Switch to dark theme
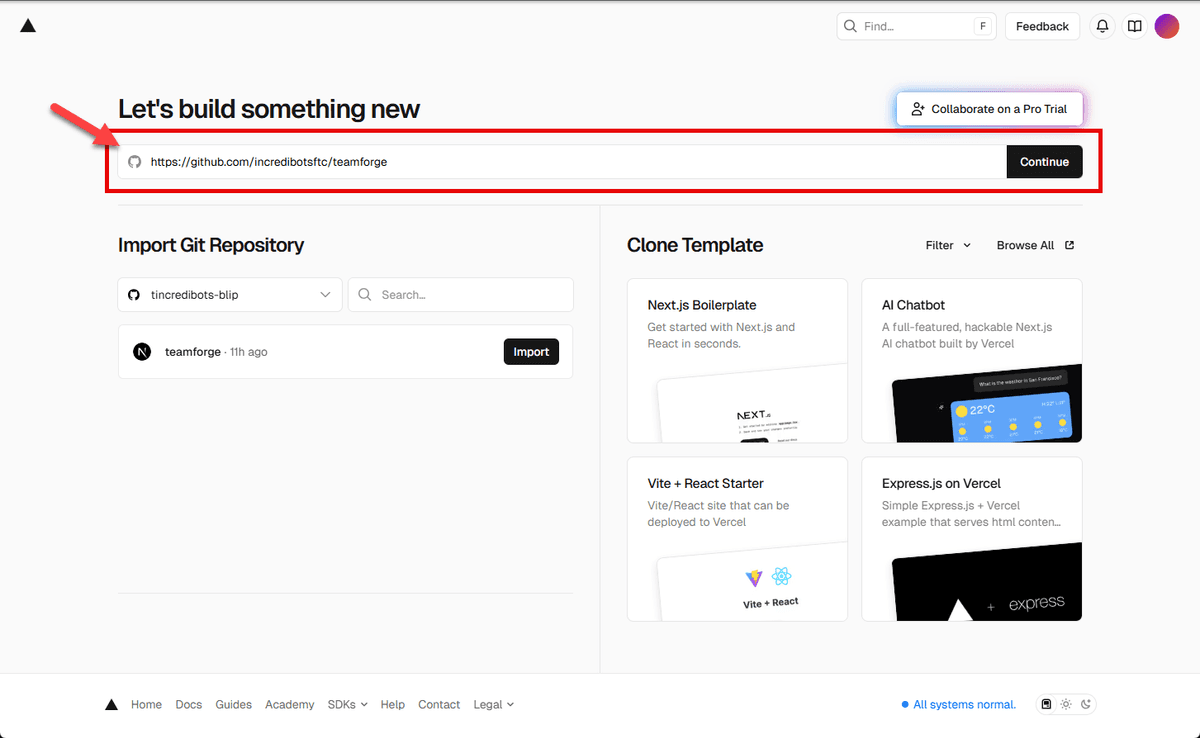Viewport: 1200px width, 738px height. point(1086,704)
